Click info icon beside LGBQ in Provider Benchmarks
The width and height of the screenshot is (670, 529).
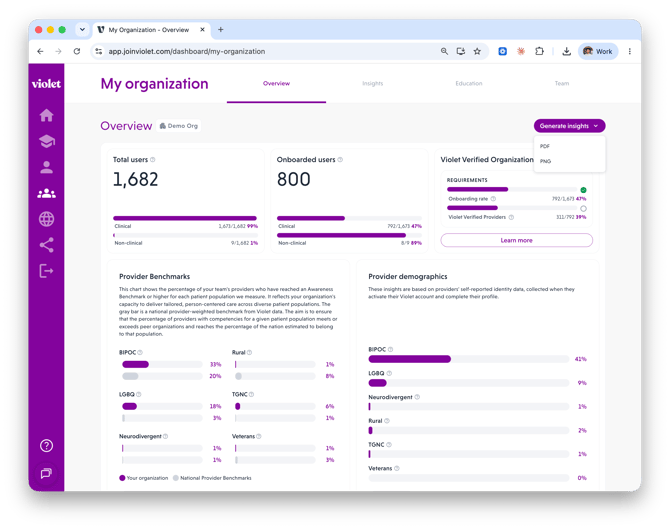click(139, 394)
